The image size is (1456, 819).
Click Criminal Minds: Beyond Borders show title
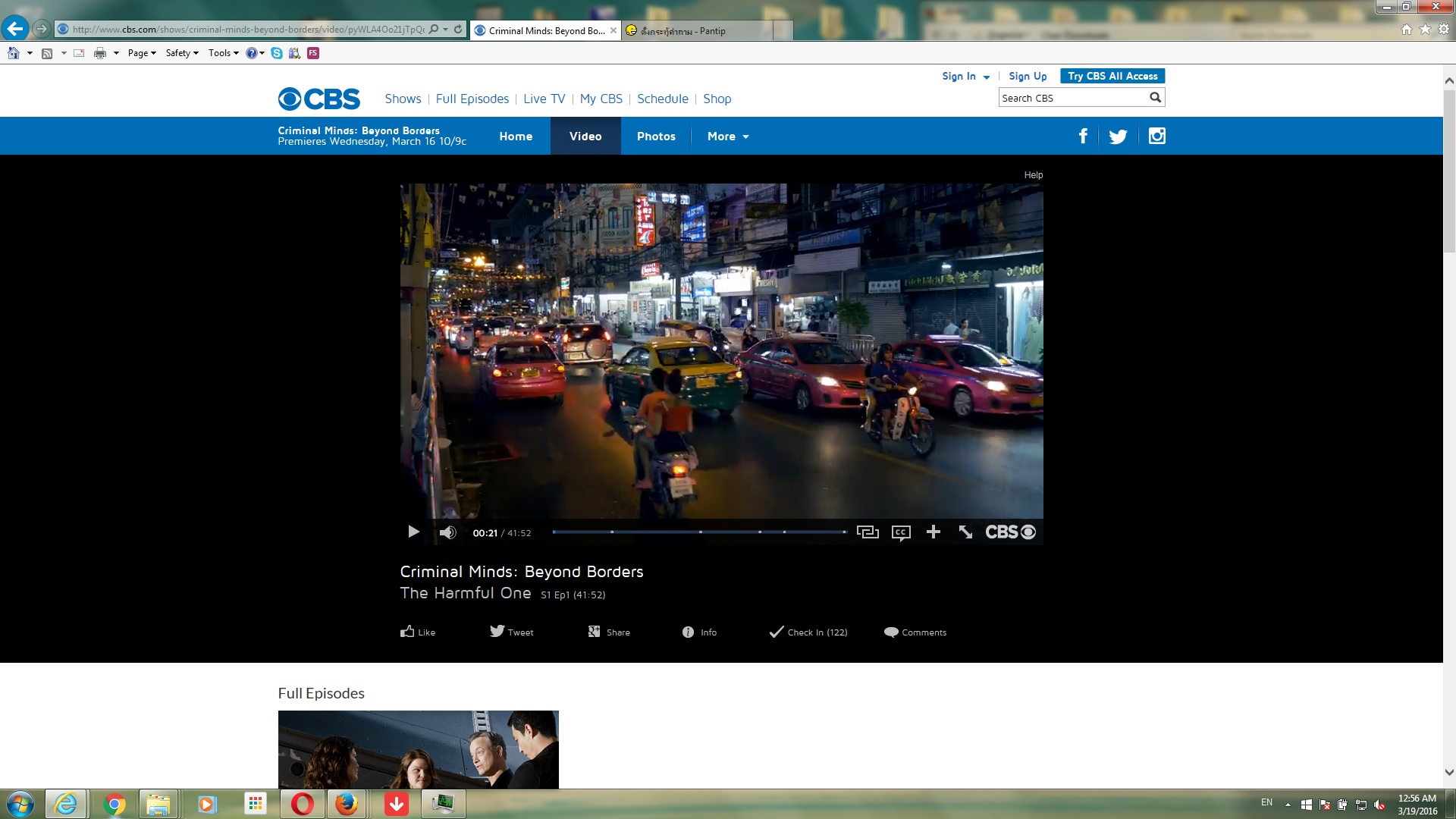(522, 572)
